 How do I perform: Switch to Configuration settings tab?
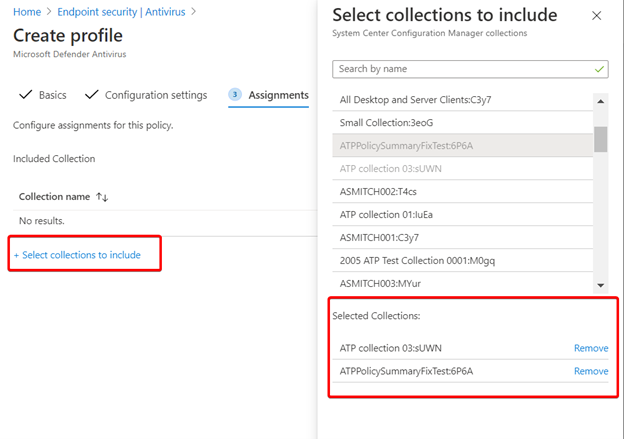[156, 95]
